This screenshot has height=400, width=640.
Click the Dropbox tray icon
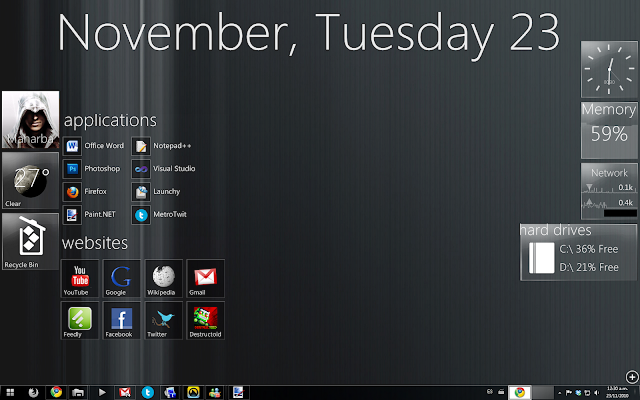click(578, 393)
